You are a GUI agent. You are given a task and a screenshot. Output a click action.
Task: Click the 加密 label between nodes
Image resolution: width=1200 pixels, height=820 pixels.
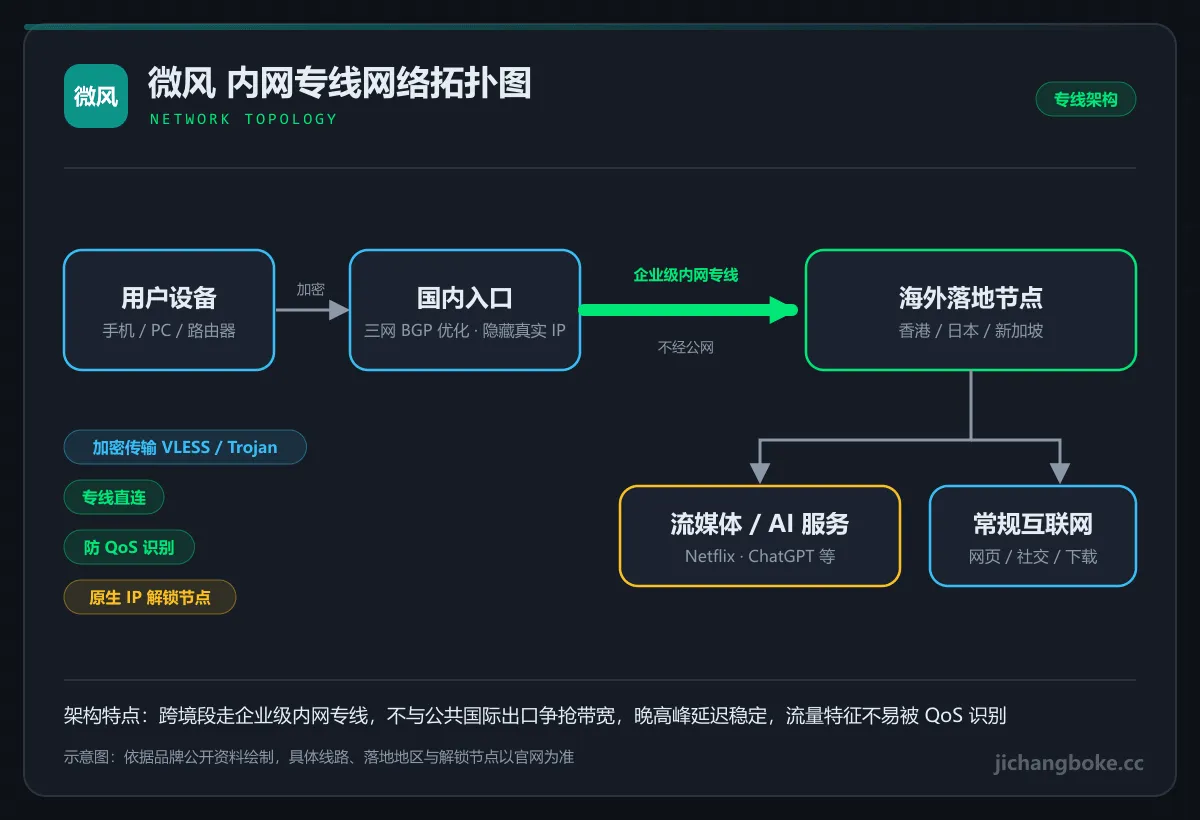coord(311,289)
